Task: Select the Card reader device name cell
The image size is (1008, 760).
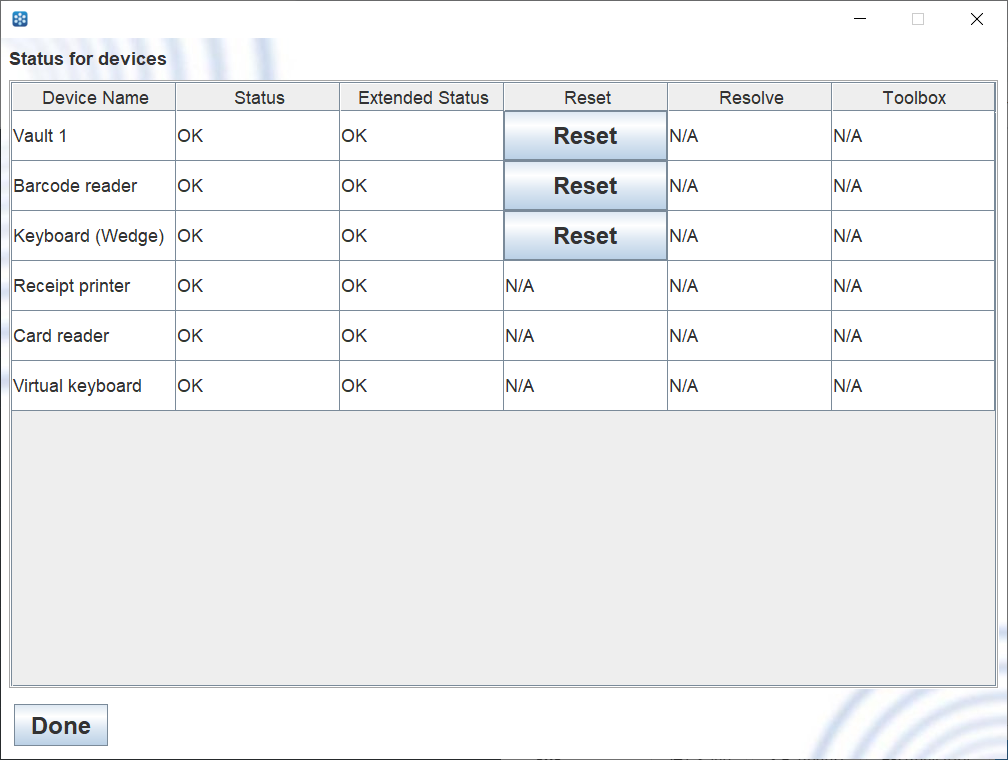Action: 62,336
